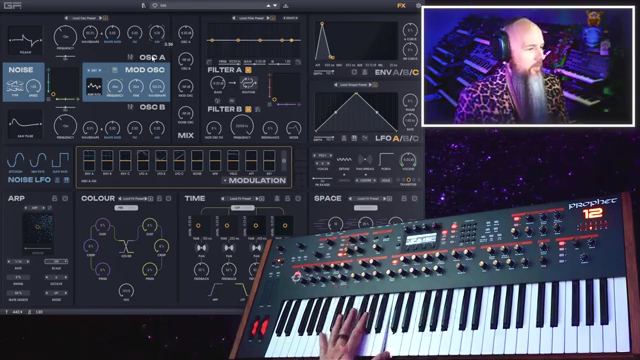Image resolution: width=640 pixels, height=360 pixels.
Task: Switch to the LFO B tab
Action: tap(405, 138)
